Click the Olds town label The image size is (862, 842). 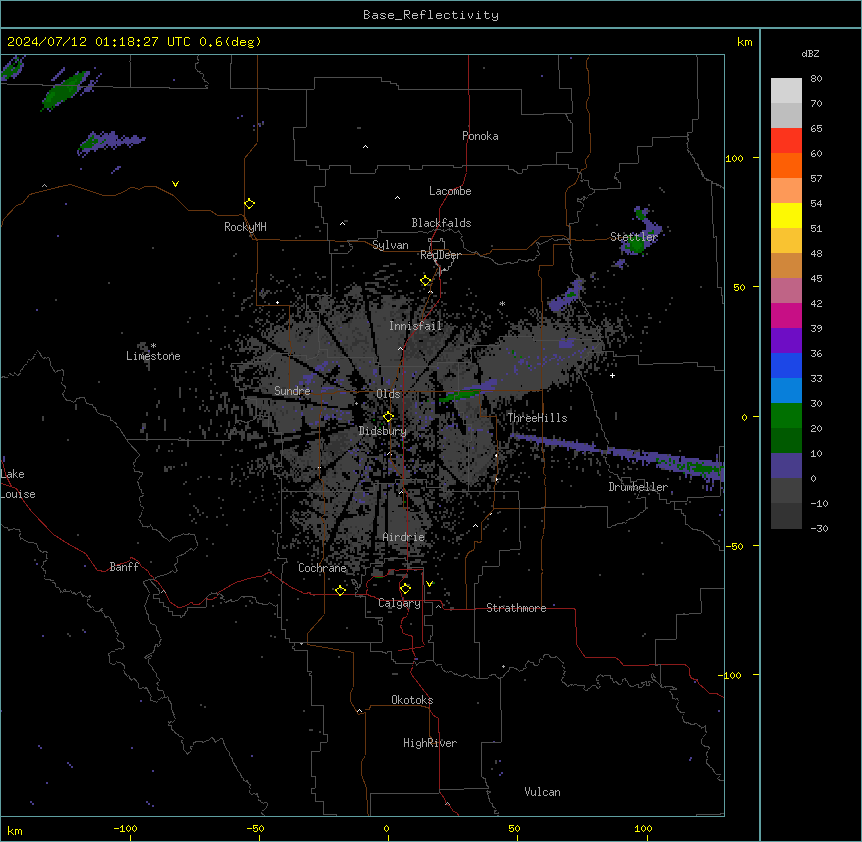tap(388, 394)
